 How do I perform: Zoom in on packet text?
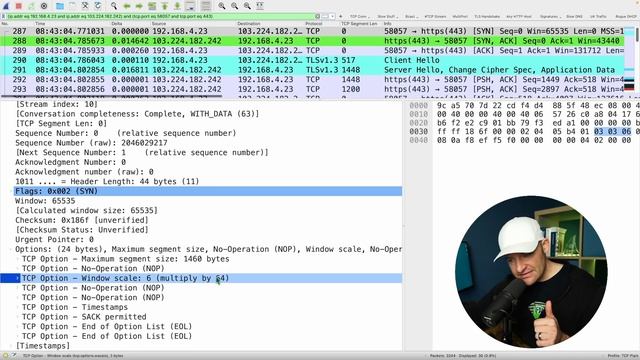pyautogui.click(x=222, y=6)
